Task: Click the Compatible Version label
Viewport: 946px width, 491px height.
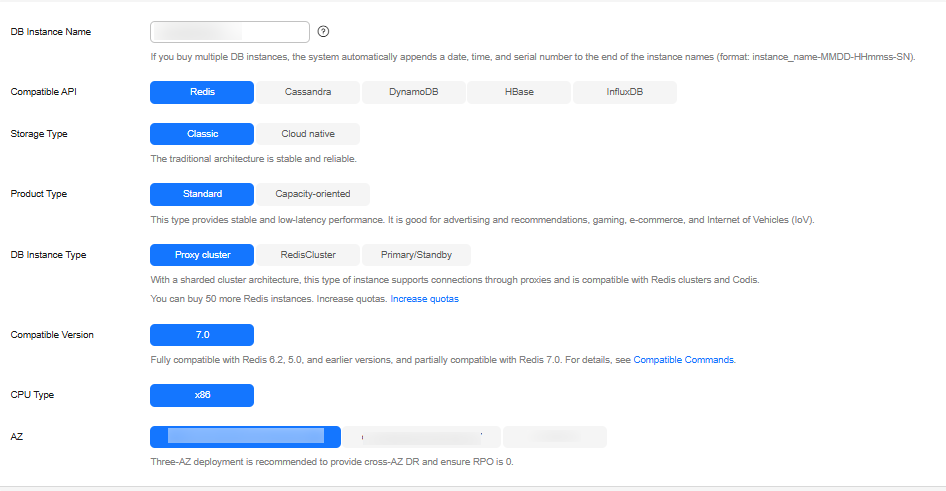Action: coord(52,335)
